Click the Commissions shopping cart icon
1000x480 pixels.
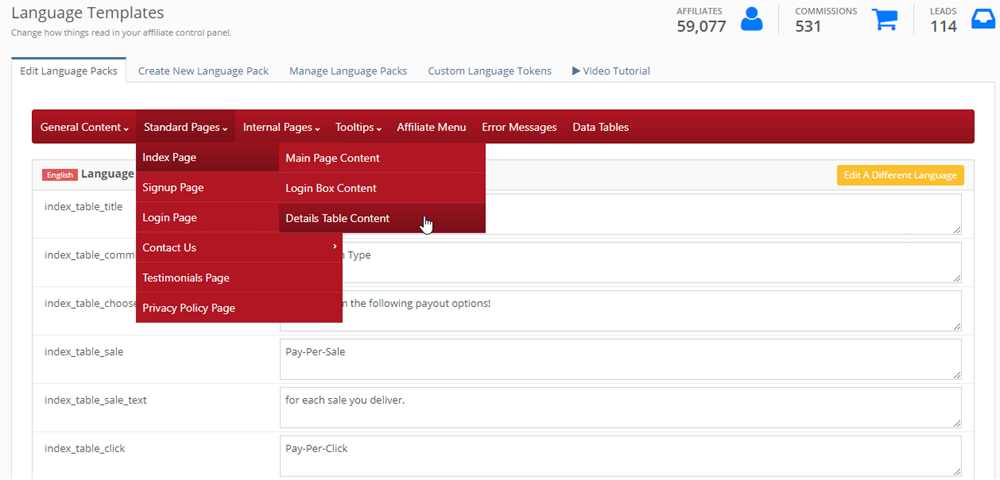[885, 19]
